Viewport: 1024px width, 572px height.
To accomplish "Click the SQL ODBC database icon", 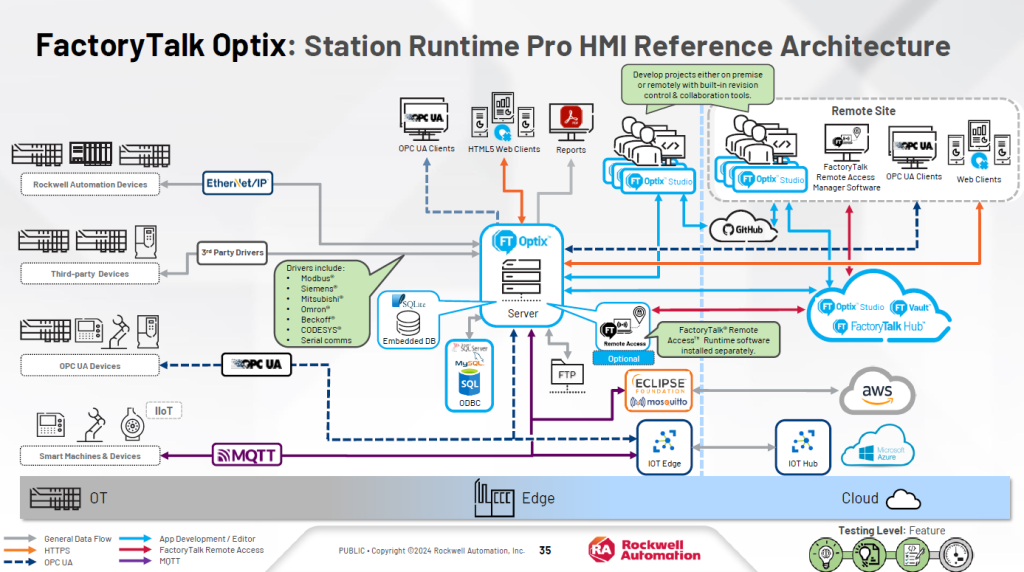I will point(469,376).
